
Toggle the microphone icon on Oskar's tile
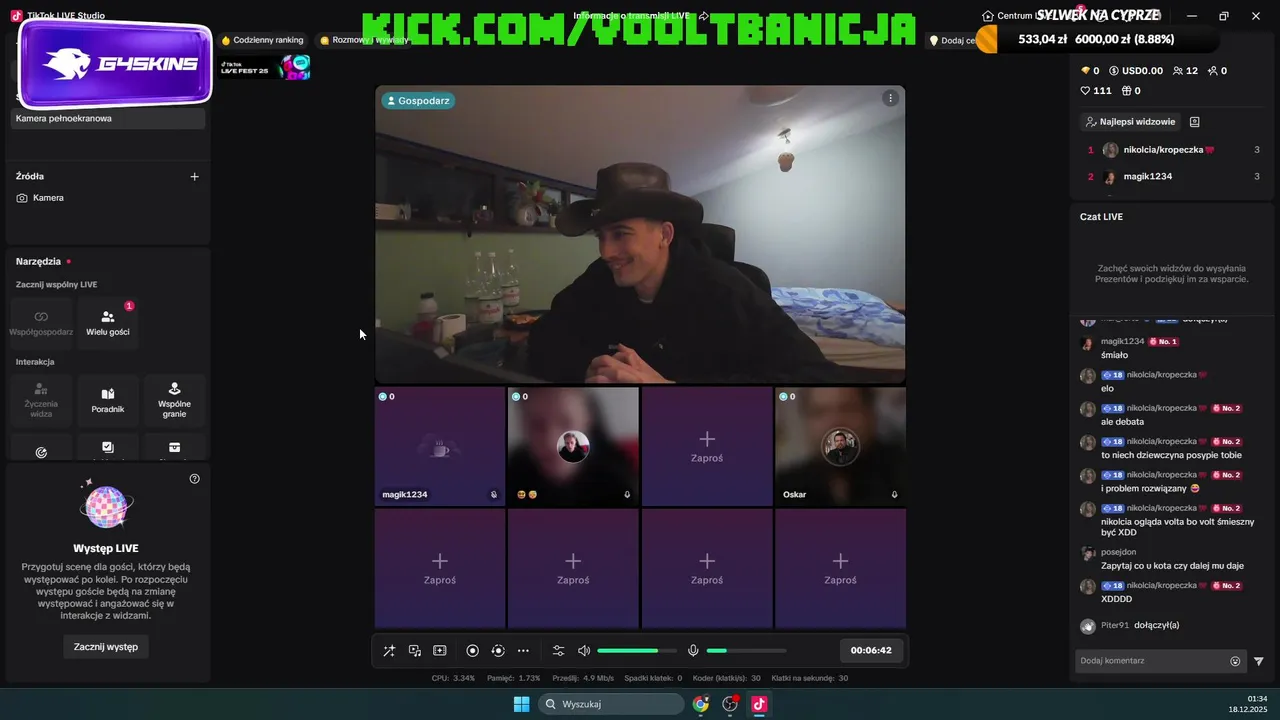894,495
